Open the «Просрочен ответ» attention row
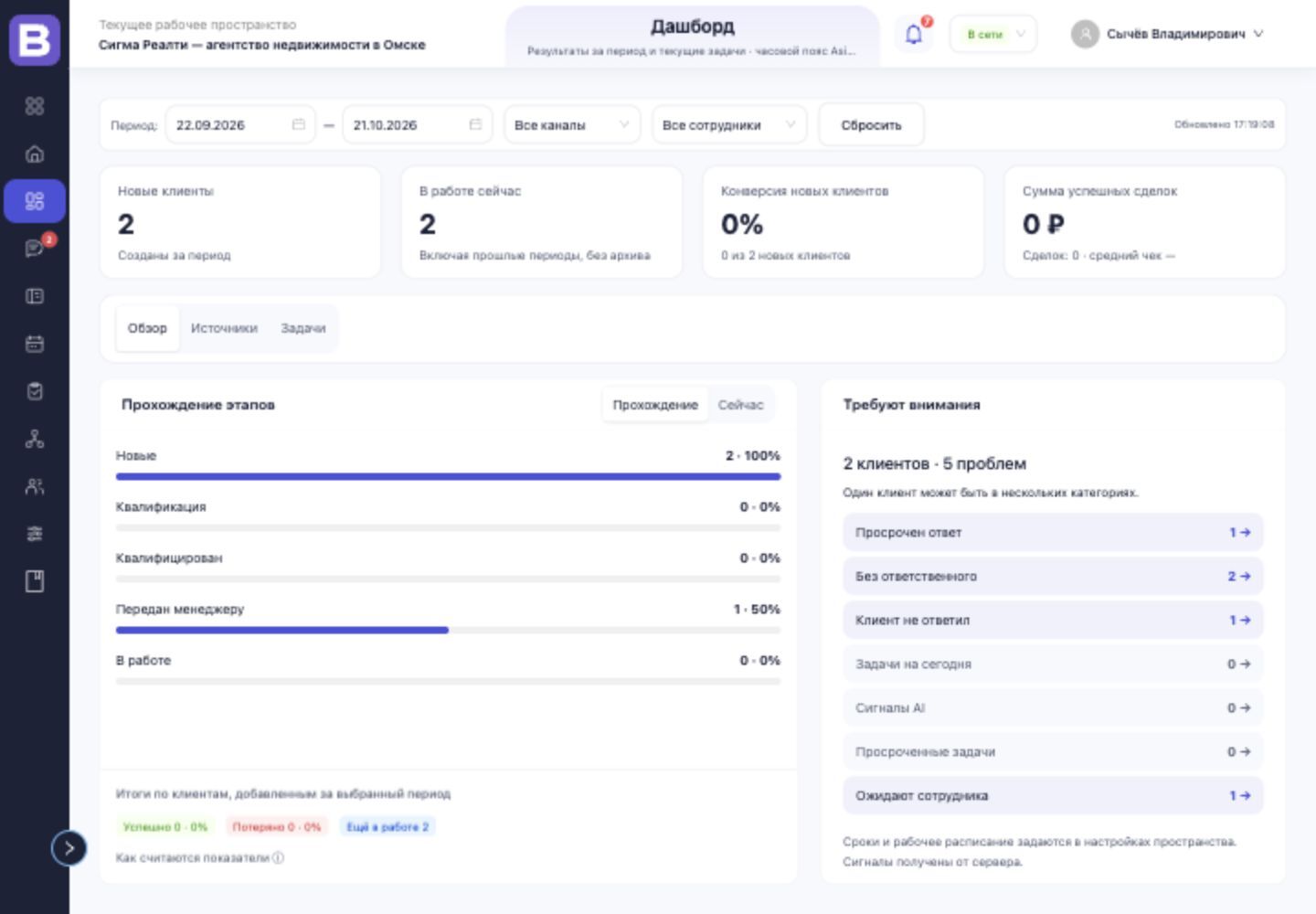 tap(1053, 532)
